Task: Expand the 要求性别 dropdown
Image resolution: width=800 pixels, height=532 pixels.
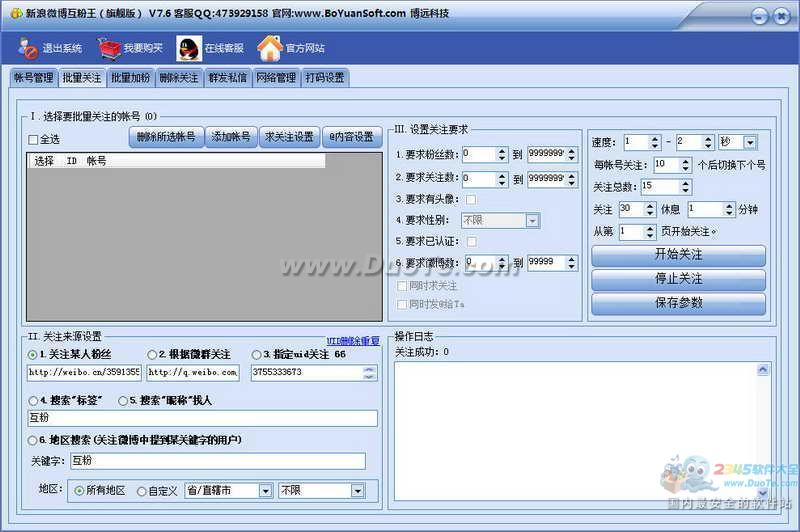Action: 532,221
